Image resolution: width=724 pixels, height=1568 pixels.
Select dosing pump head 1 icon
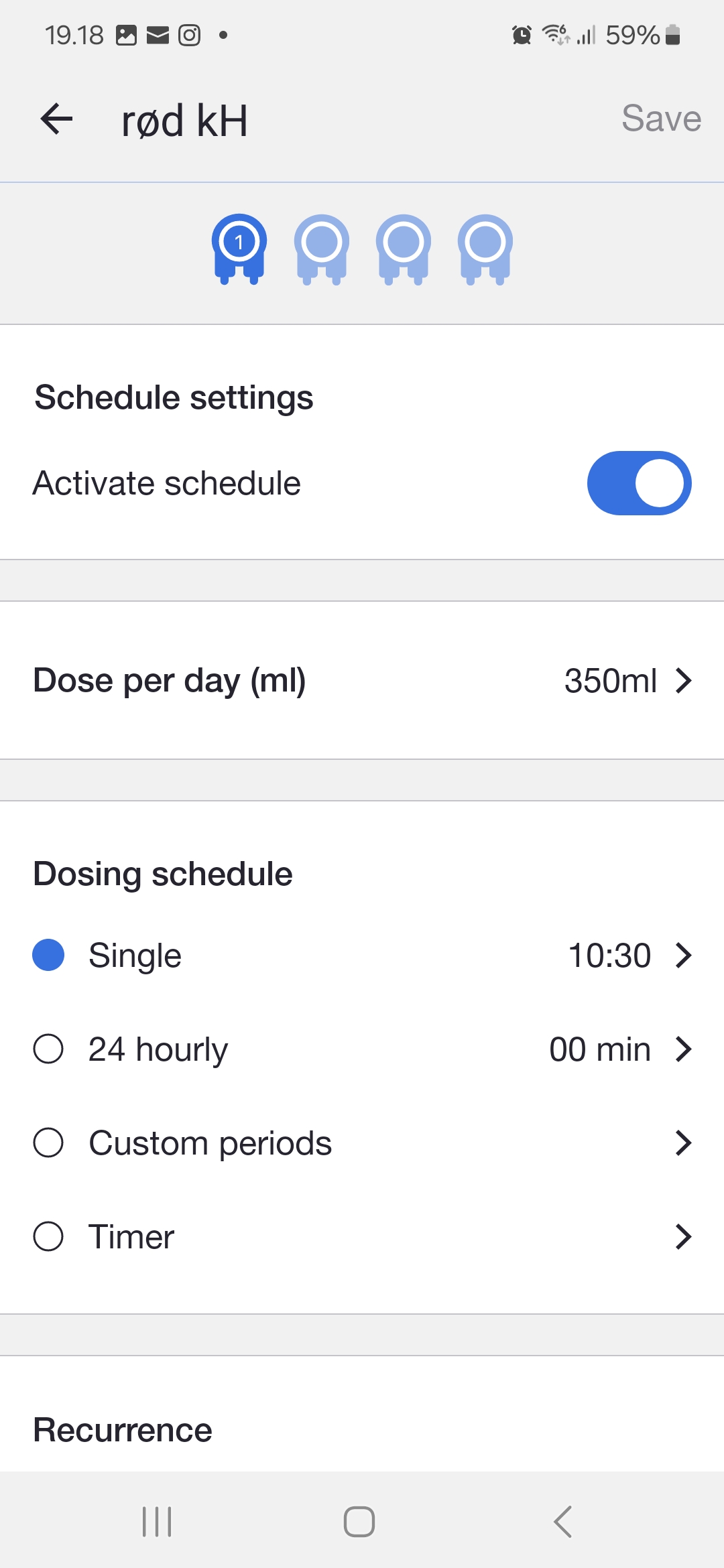[239, 248]
